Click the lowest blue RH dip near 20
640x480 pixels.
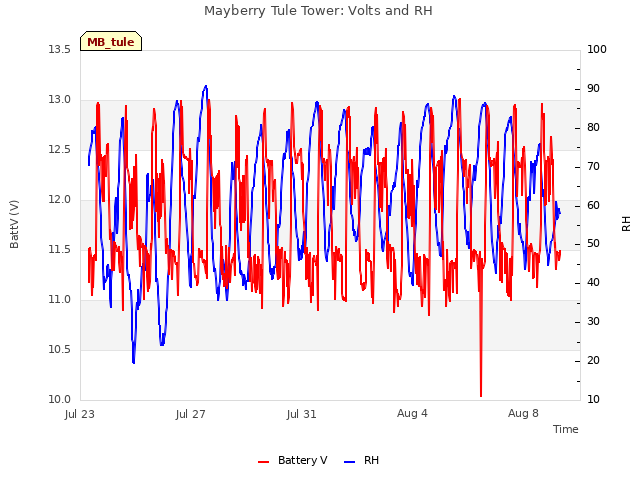(133, 361)
